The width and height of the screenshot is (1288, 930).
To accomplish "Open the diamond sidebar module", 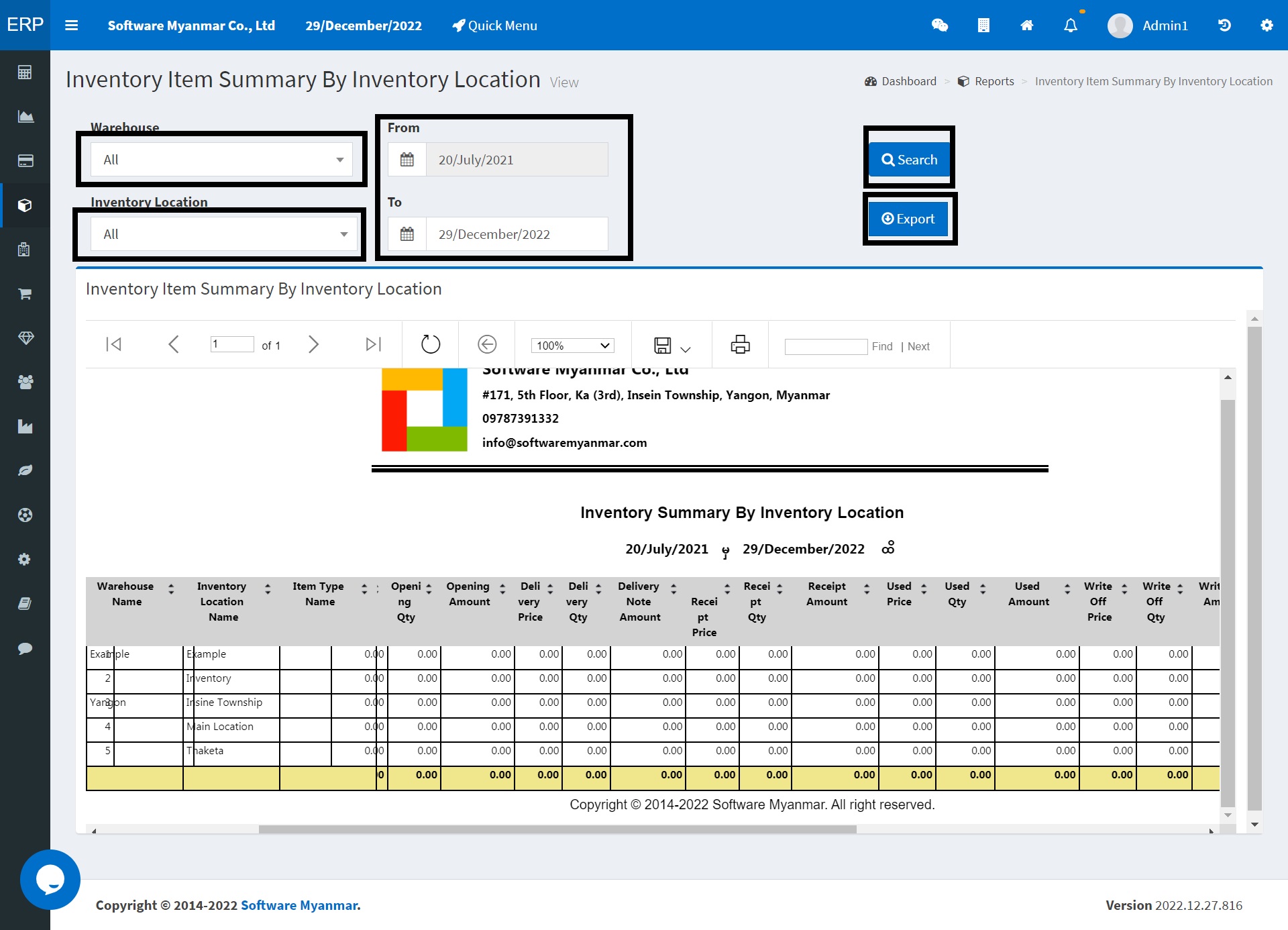I will coord(25,338).
